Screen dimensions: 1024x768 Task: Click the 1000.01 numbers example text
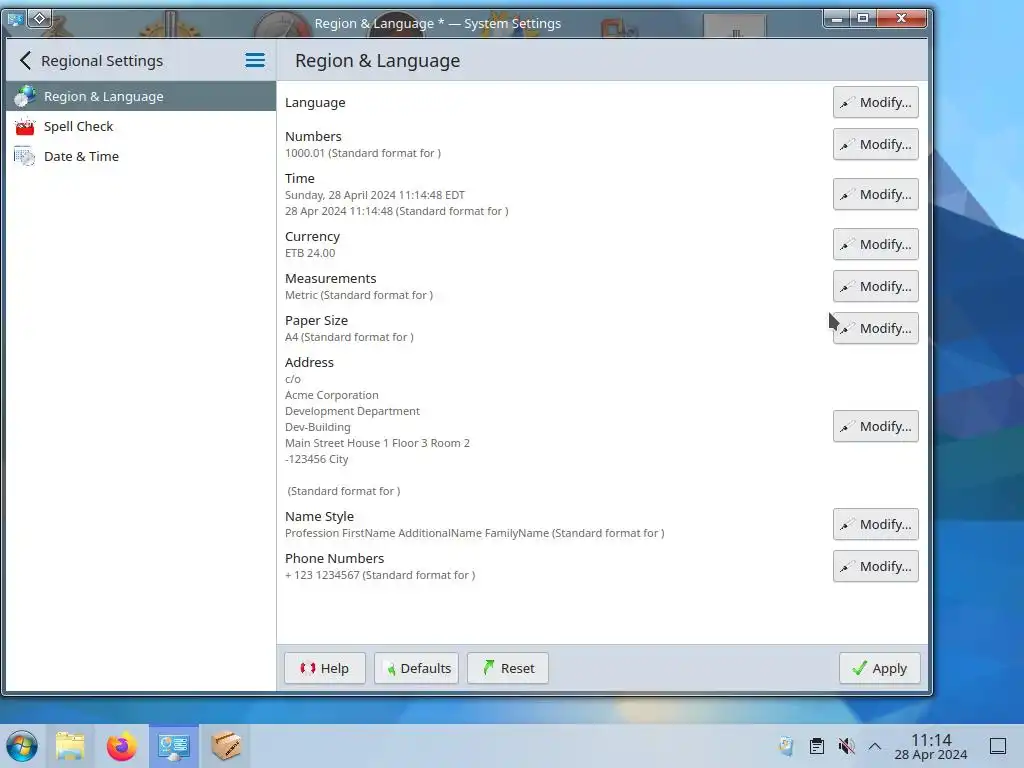pos(362,153)
